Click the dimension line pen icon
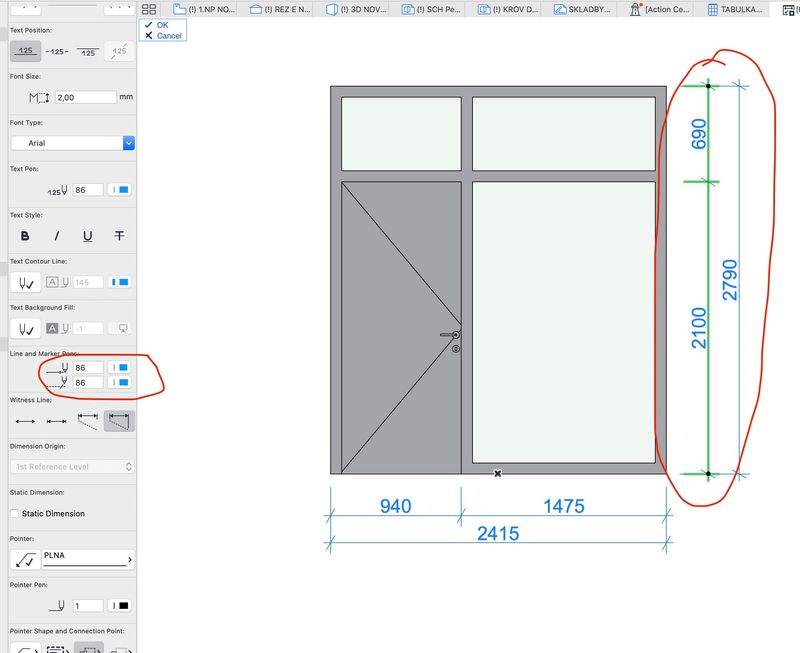Viewport: 800px width, 653px height. click(57, 368)
